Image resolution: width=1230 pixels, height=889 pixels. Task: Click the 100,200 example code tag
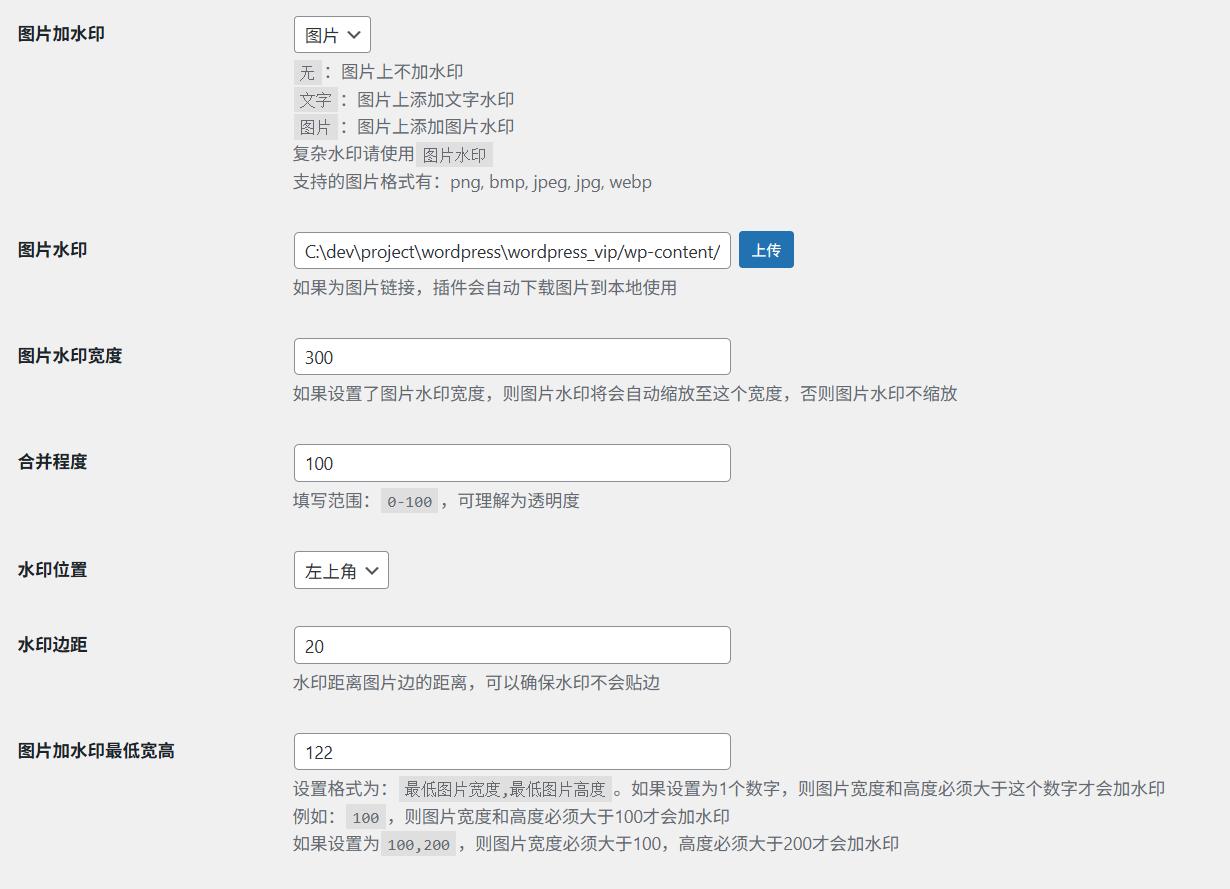pyautogui.click(x=419, y=845)
